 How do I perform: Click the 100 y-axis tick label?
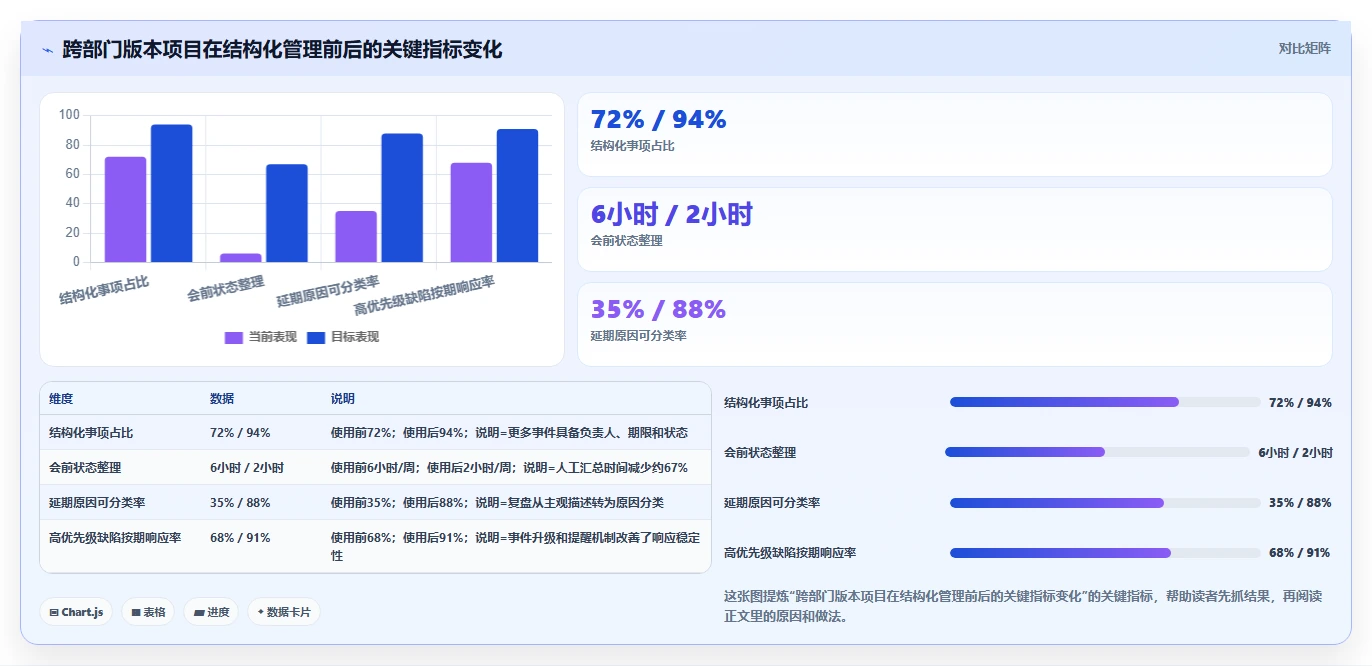click(x=69, y=115)
